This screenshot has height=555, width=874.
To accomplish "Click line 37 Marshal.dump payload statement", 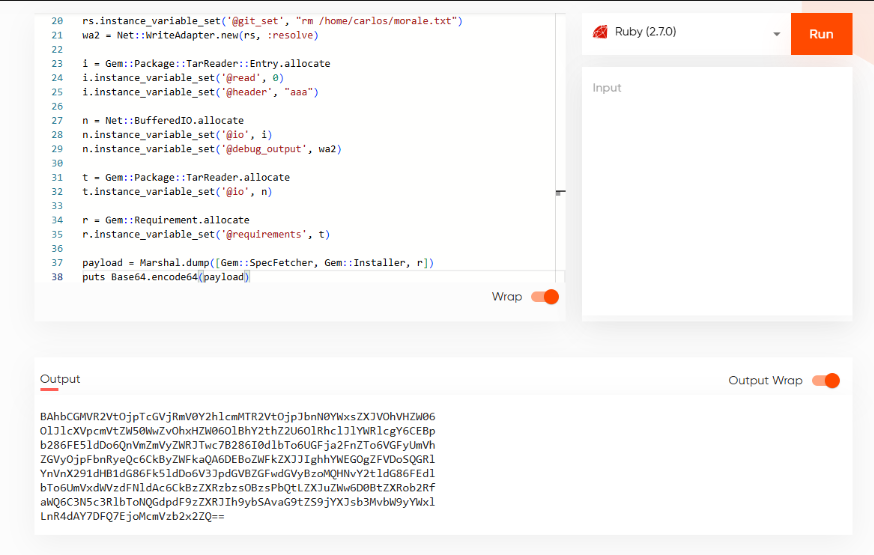I will (258, 262).
